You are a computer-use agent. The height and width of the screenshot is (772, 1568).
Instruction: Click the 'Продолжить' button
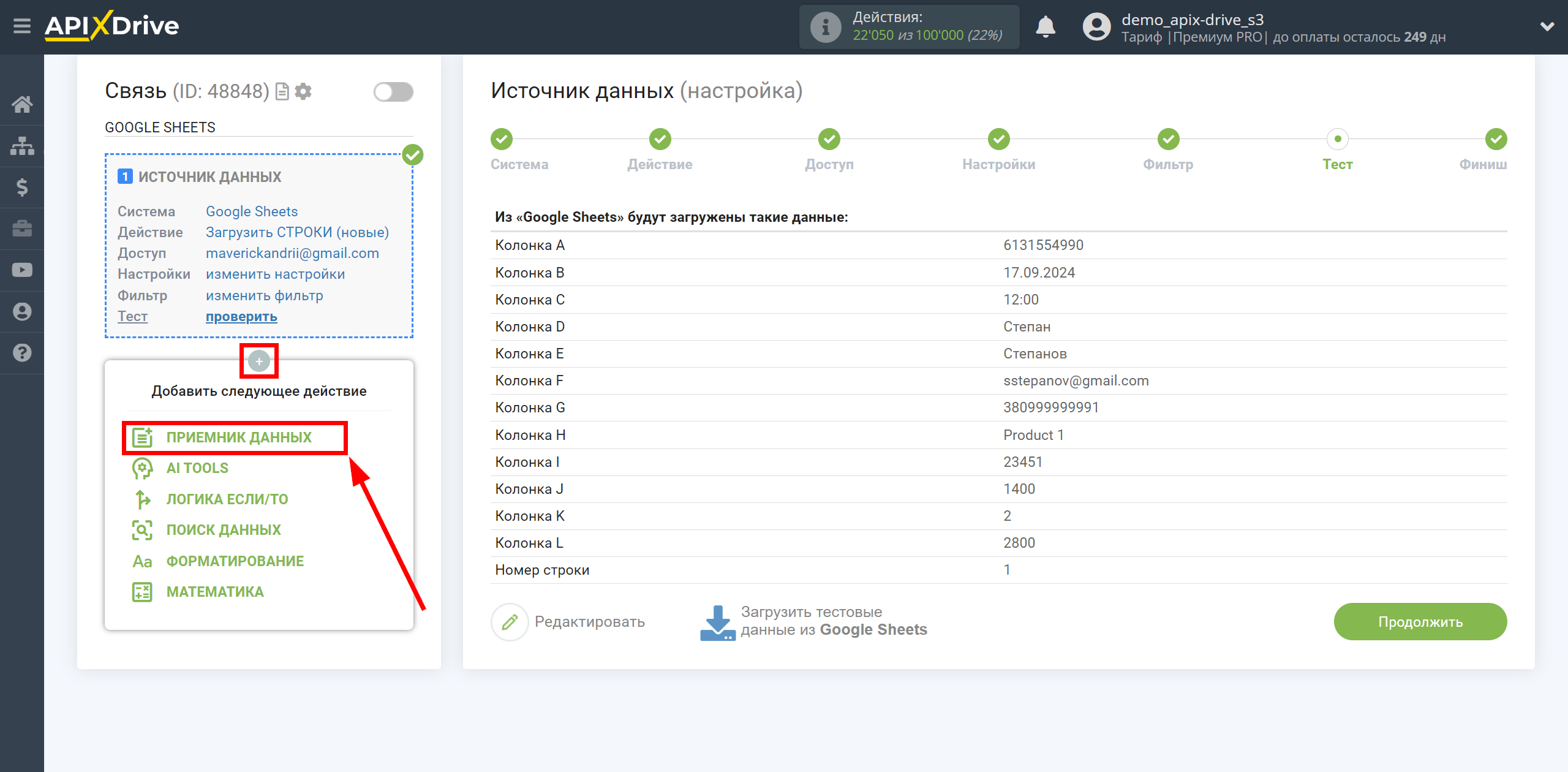(1420, 622)
